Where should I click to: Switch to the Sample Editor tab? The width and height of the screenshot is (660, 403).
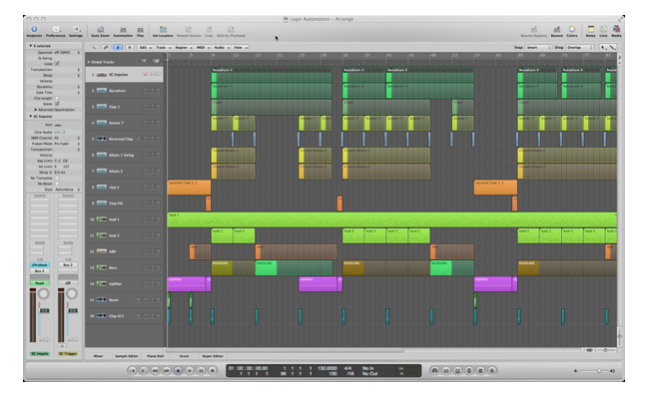(127, 356)
